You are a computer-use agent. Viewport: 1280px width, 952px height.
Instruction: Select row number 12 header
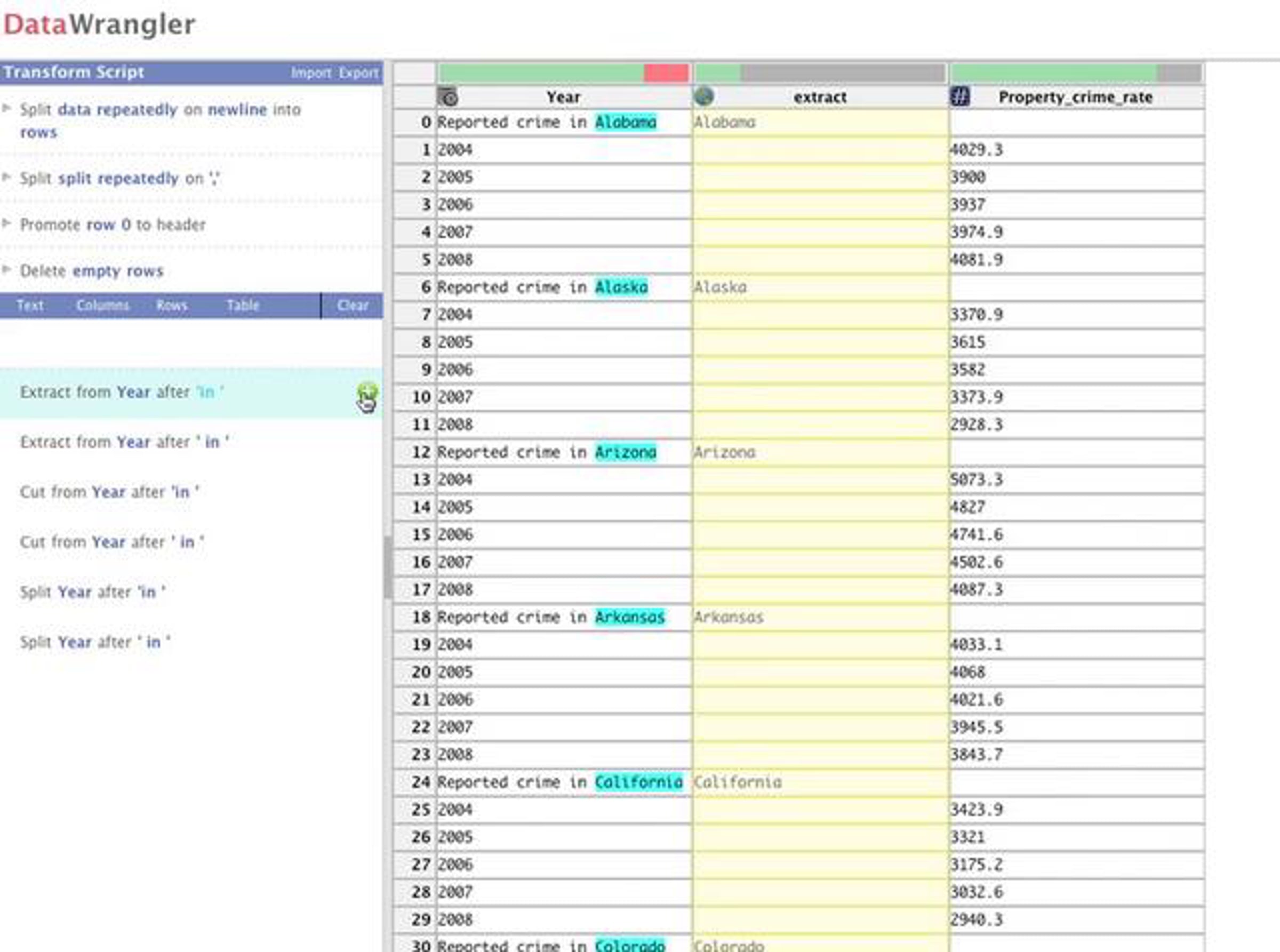(415, 452)
